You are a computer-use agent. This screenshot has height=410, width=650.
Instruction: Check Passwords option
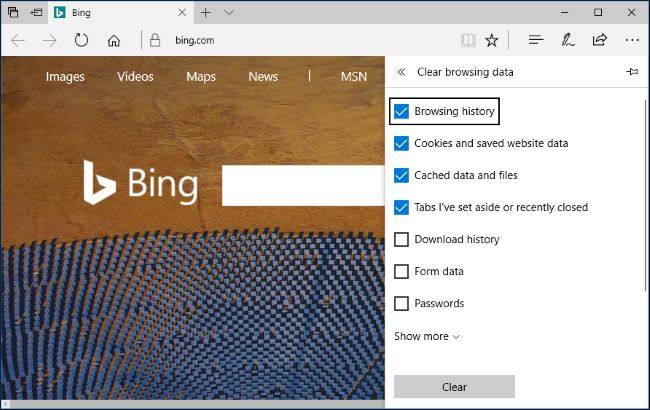tap(401, 303)
